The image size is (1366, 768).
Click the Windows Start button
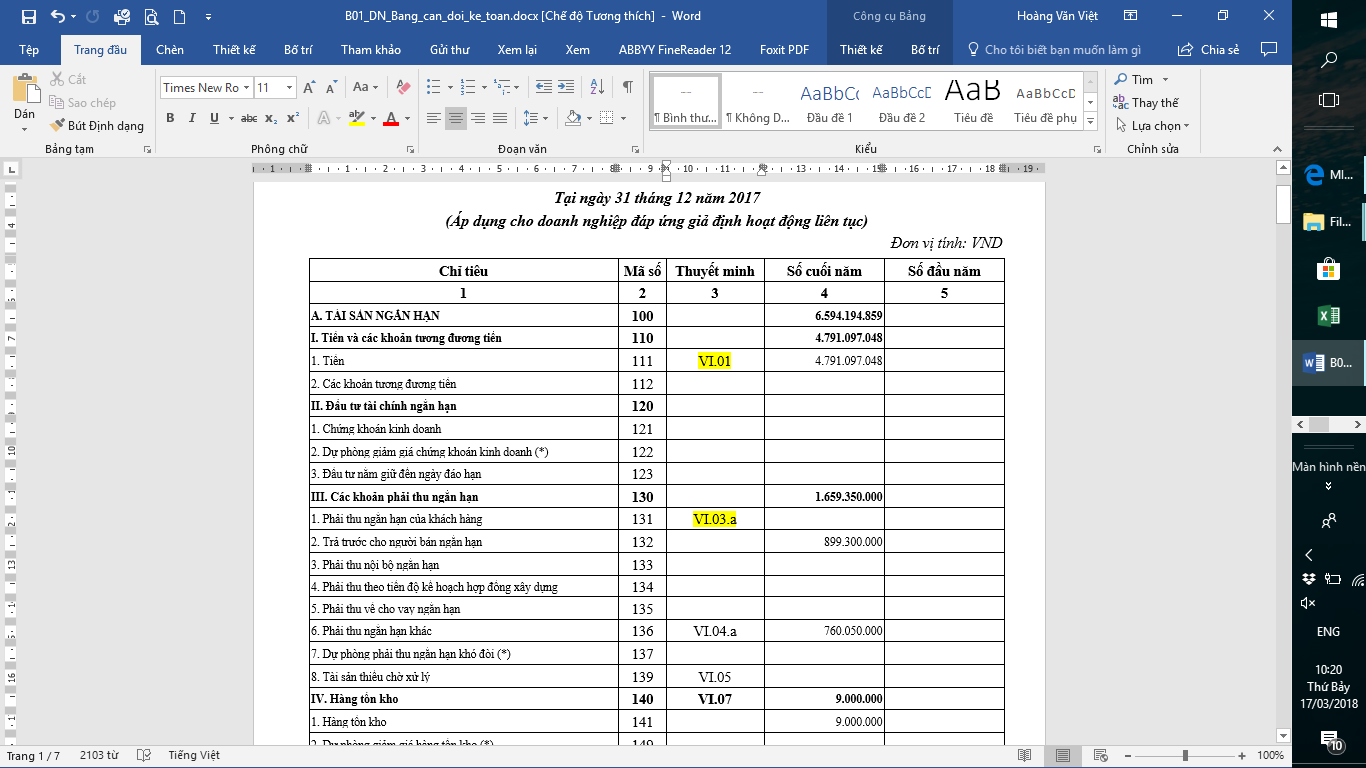pos(1329,20)
